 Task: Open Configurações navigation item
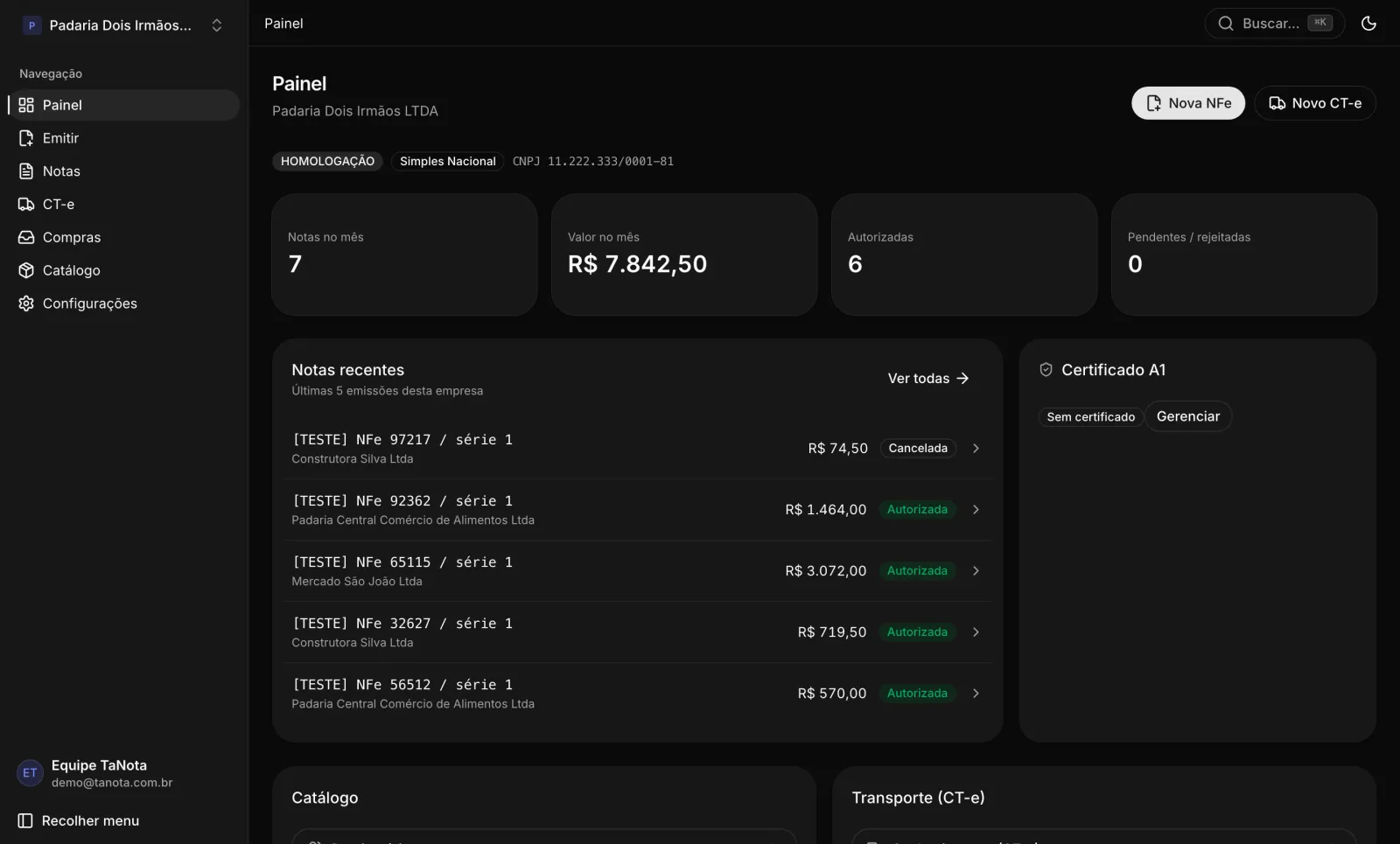click(x=124, y=303)
